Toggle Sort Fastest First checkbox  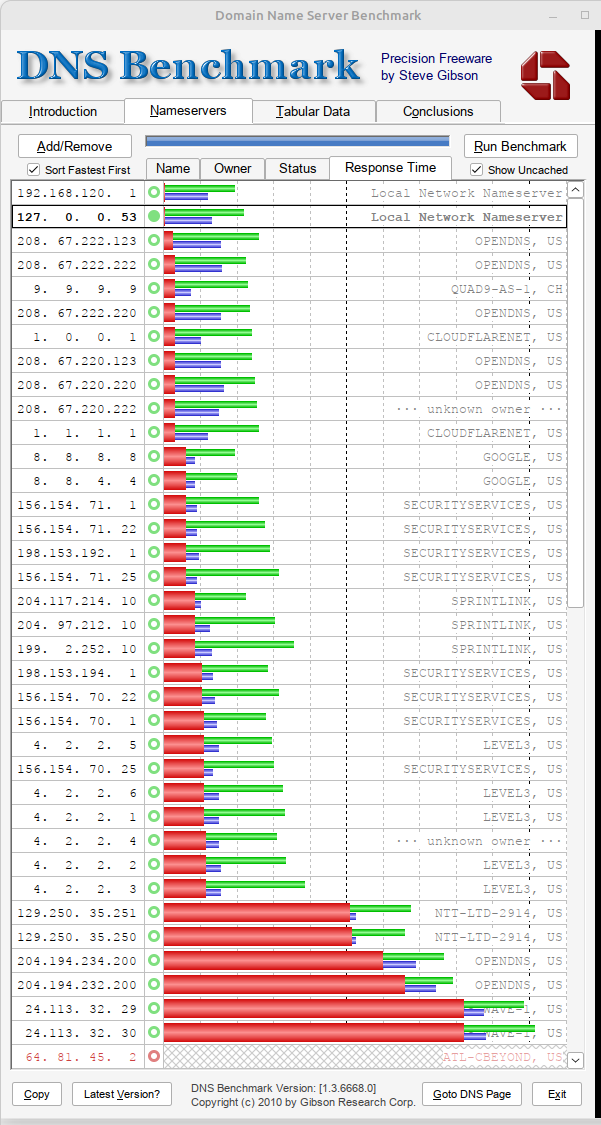pyautogui.click(x=33, y=170)
